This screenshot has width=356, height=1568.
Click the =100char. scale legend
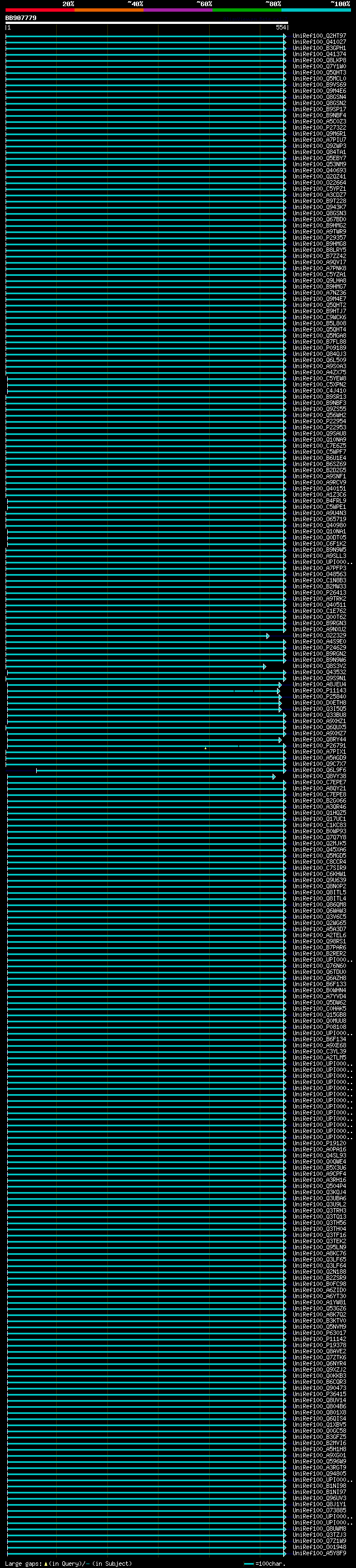(264, 1563)
